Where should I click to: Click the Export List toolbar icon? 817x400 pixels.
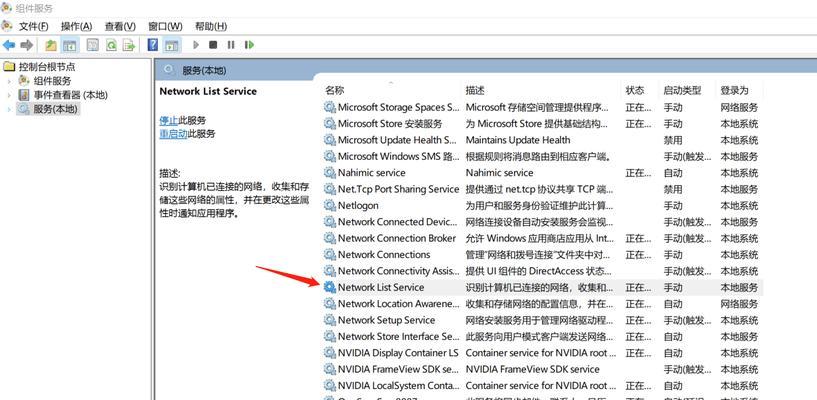[x=129, y=45]
